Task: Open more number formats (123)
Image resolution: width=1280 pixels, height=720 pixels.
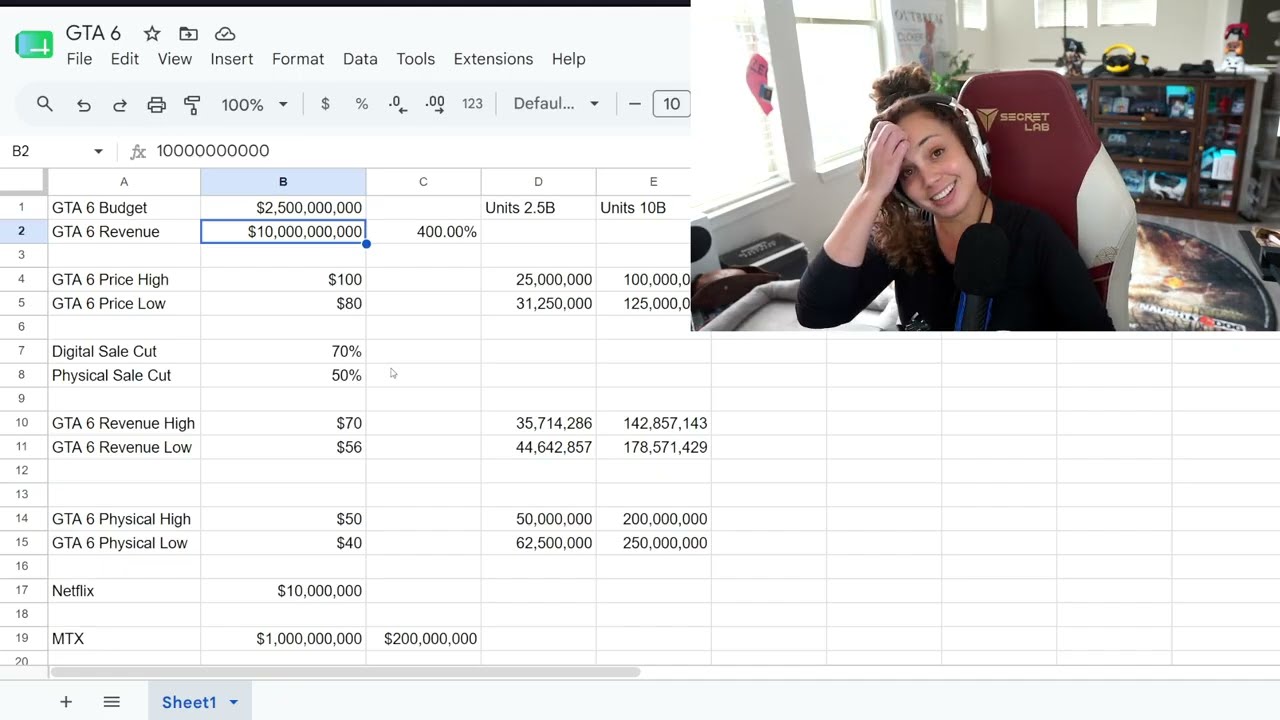Action: (x=472, y=104)
